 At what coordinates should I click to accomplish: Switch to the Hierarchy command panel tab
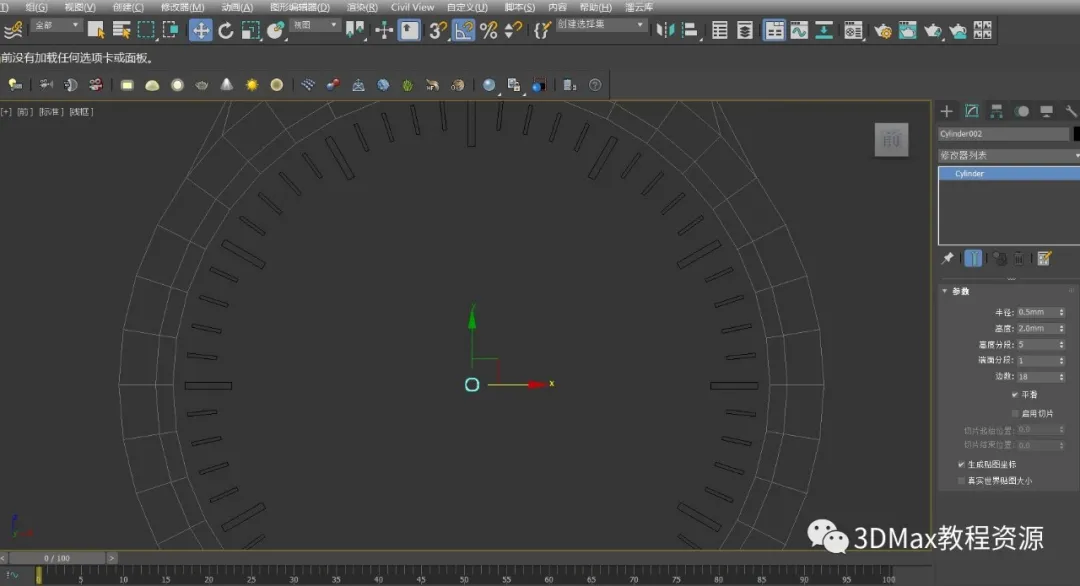(997, 111)
